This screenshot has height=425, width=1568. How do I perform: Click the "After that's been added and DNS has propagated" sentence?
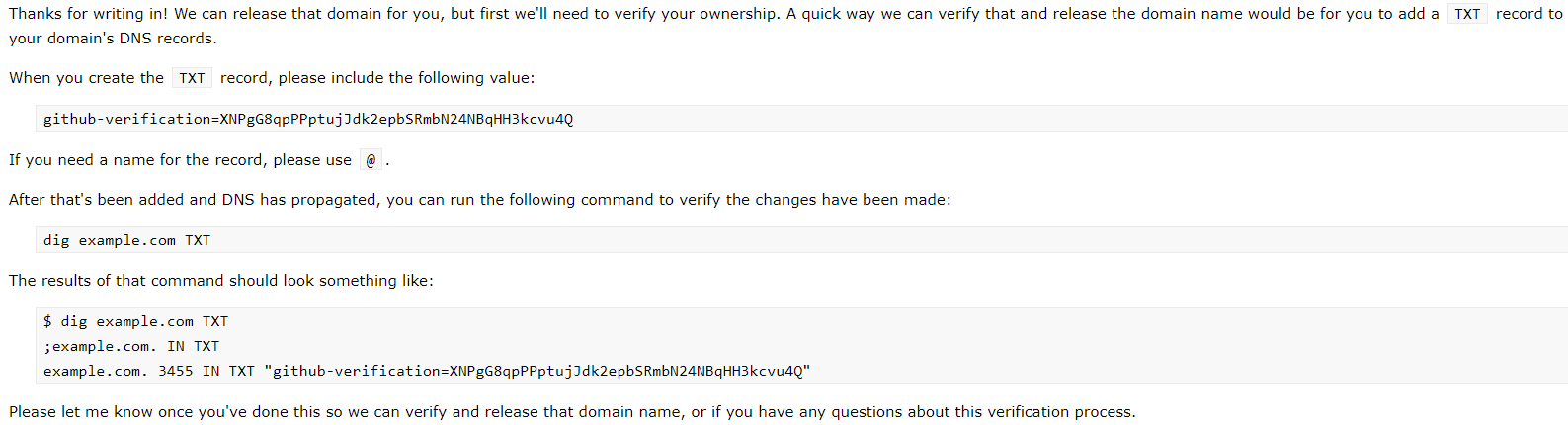193,200
